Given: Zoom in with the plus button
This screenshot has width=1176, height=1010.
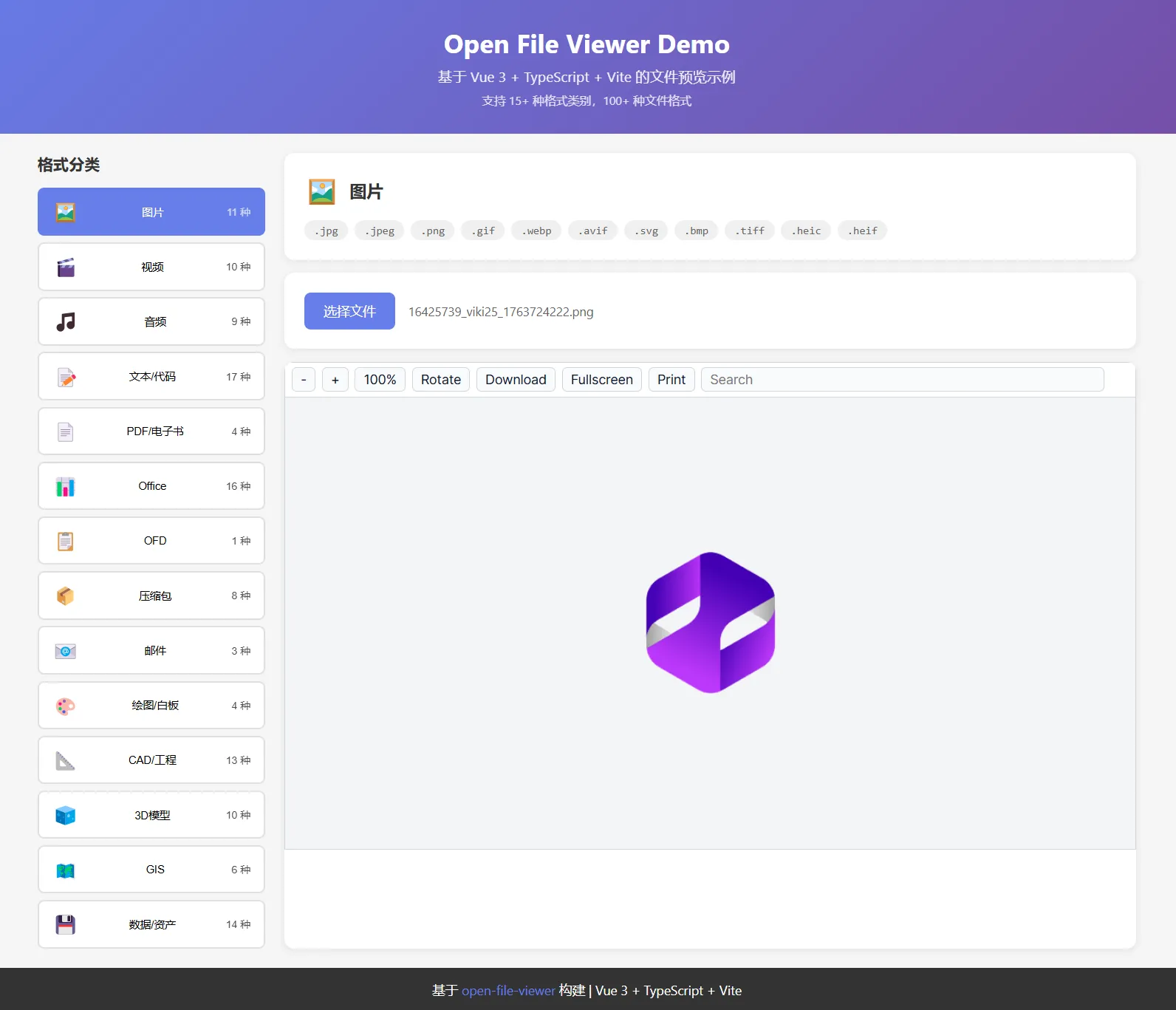Looking at the screenshot, I should click(x=335, y=380).
